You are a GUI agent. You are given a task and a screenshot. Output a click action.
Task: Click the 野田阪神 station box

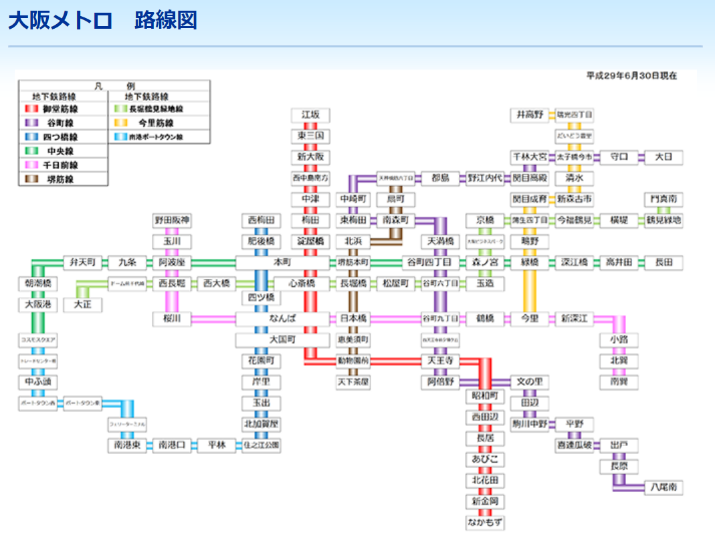click(172, 220)
